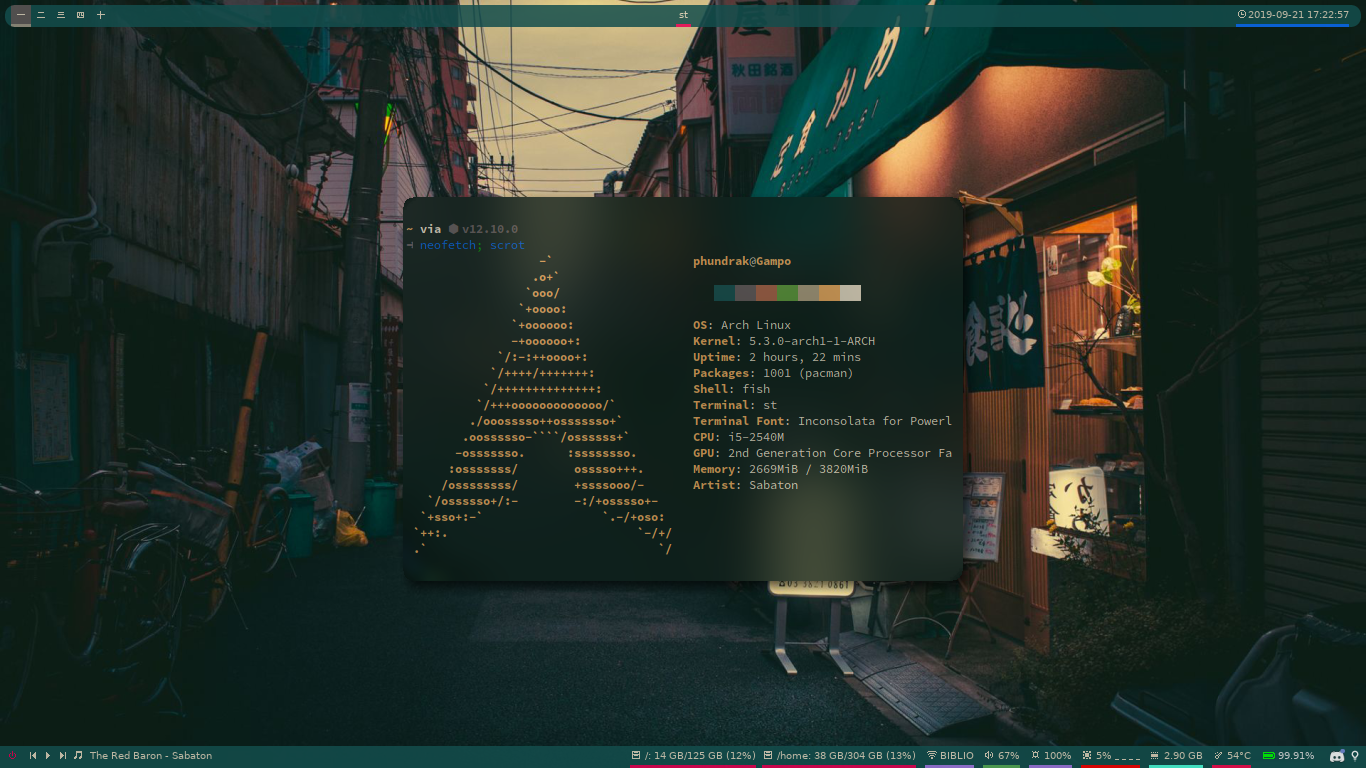Viewport: 1366px width, 768px height.
Task: Click the temperature 54°C module
Action: click(x=1233, y=756)
